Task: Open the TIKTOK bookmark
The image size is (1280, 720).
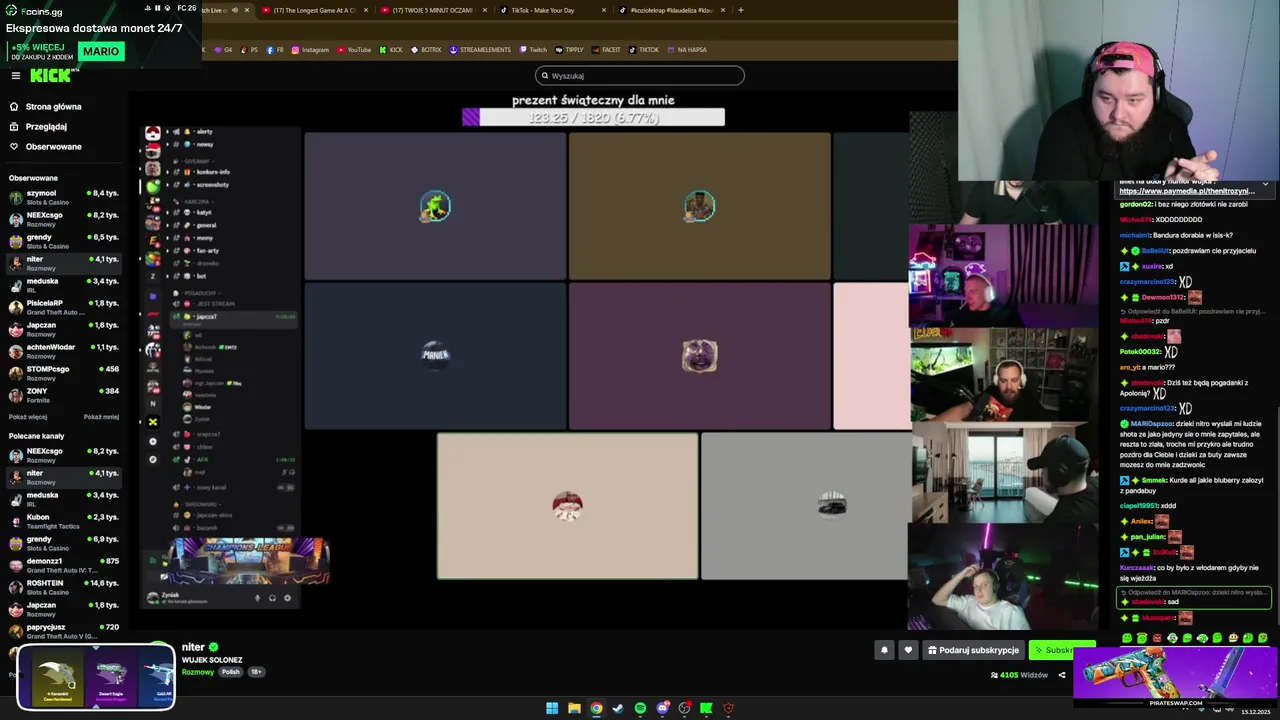Action: click(644, 50)
